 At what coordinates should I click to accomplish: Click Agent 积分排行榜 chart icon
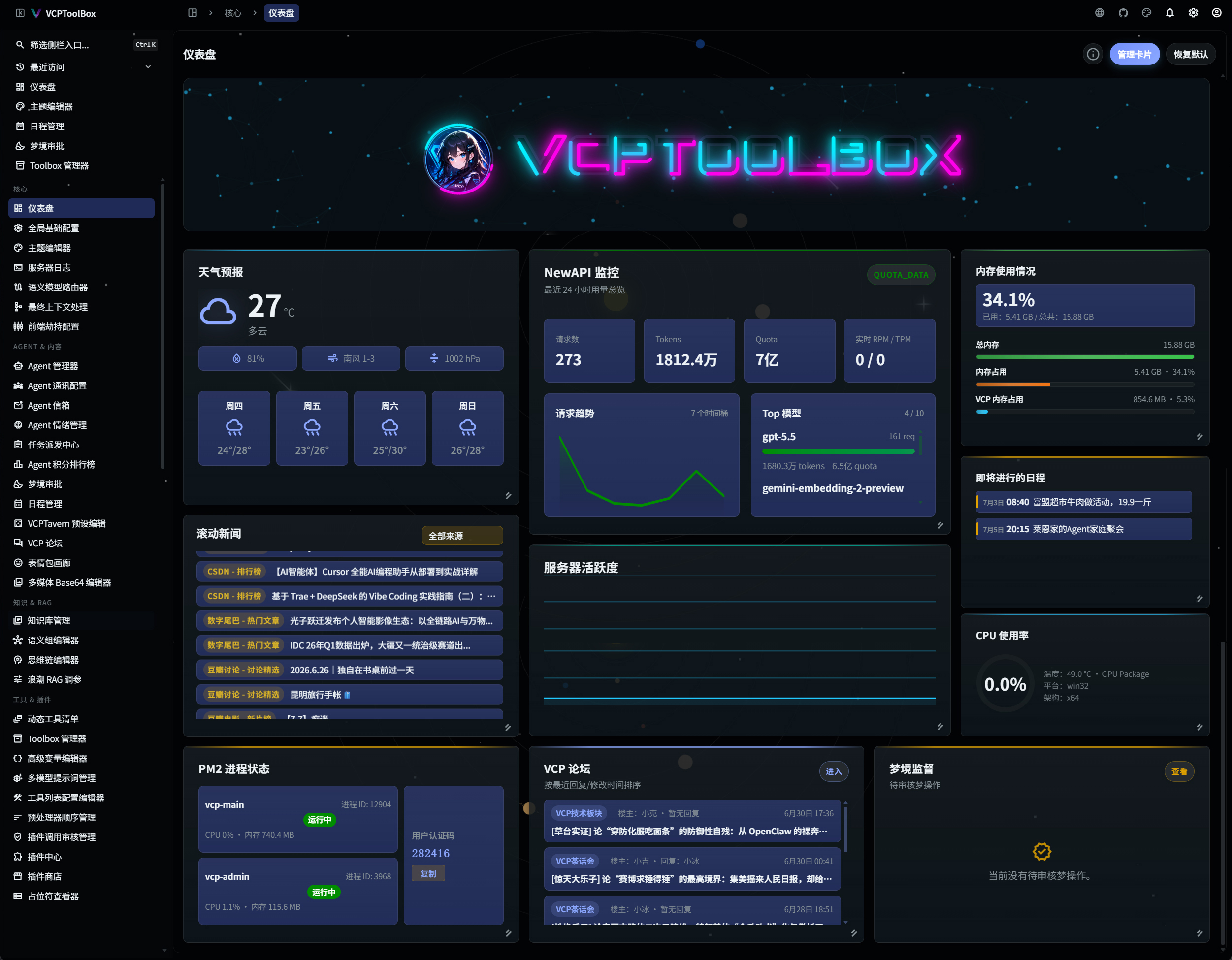tap(18, 464)
